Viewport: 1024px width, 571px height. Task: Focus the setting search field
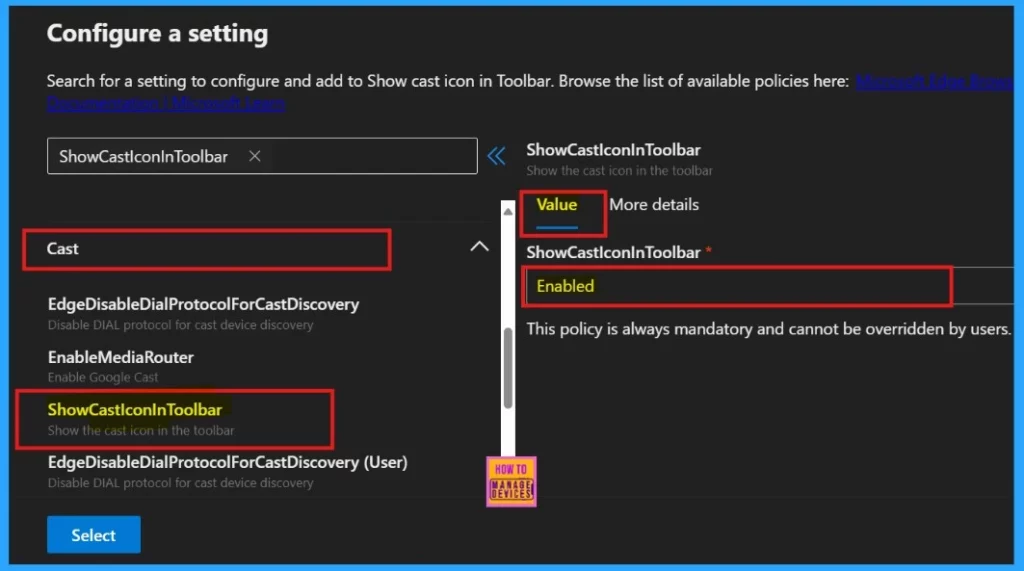262,156
